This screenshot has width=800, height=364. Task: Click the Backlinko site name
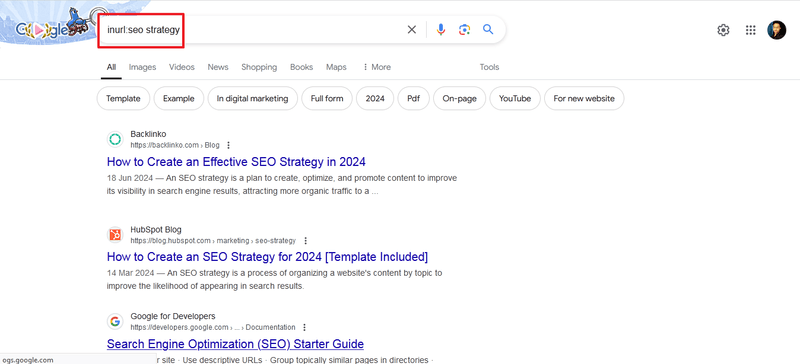click(x=148, y=134)
